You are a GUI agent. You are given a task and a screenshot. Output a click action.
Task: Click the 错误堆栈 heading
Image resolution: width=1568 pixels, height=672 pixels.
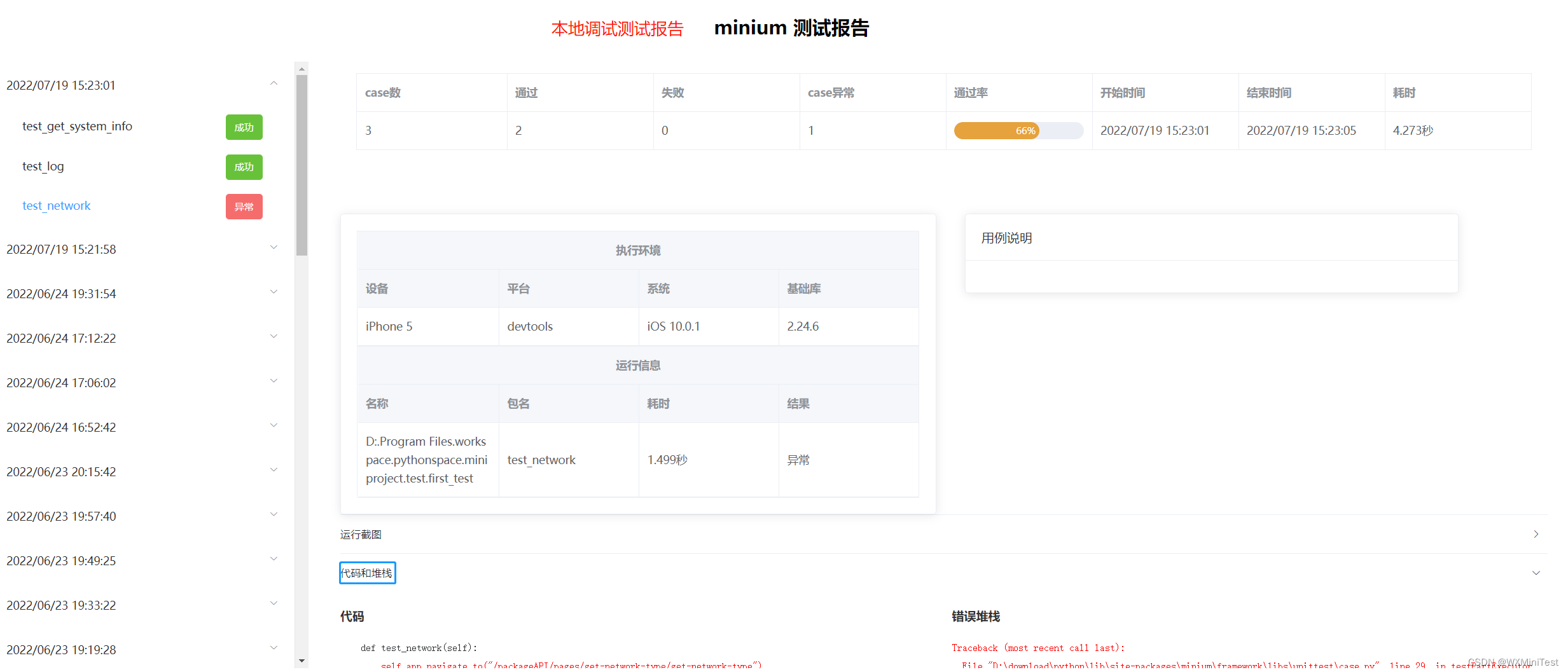coord(976,616)
